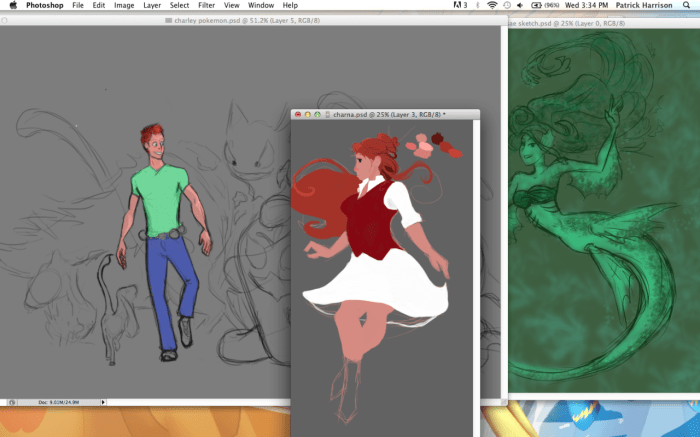700x437 pixels.
Task: Open the Window menu
Action: click(x=260, y=6)
